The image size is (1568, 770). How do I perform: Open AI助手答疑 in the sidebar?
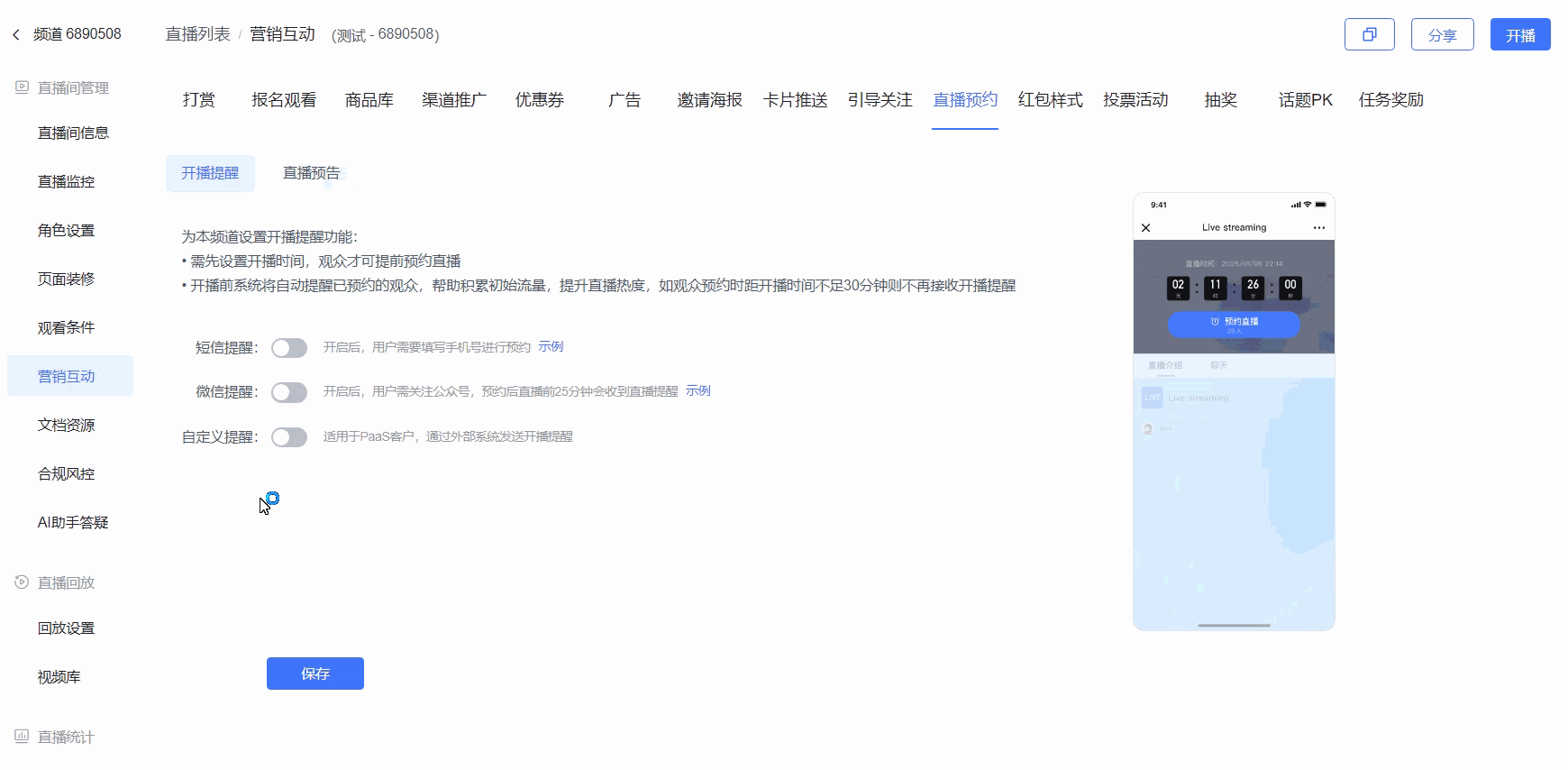[x=73, y=522]
